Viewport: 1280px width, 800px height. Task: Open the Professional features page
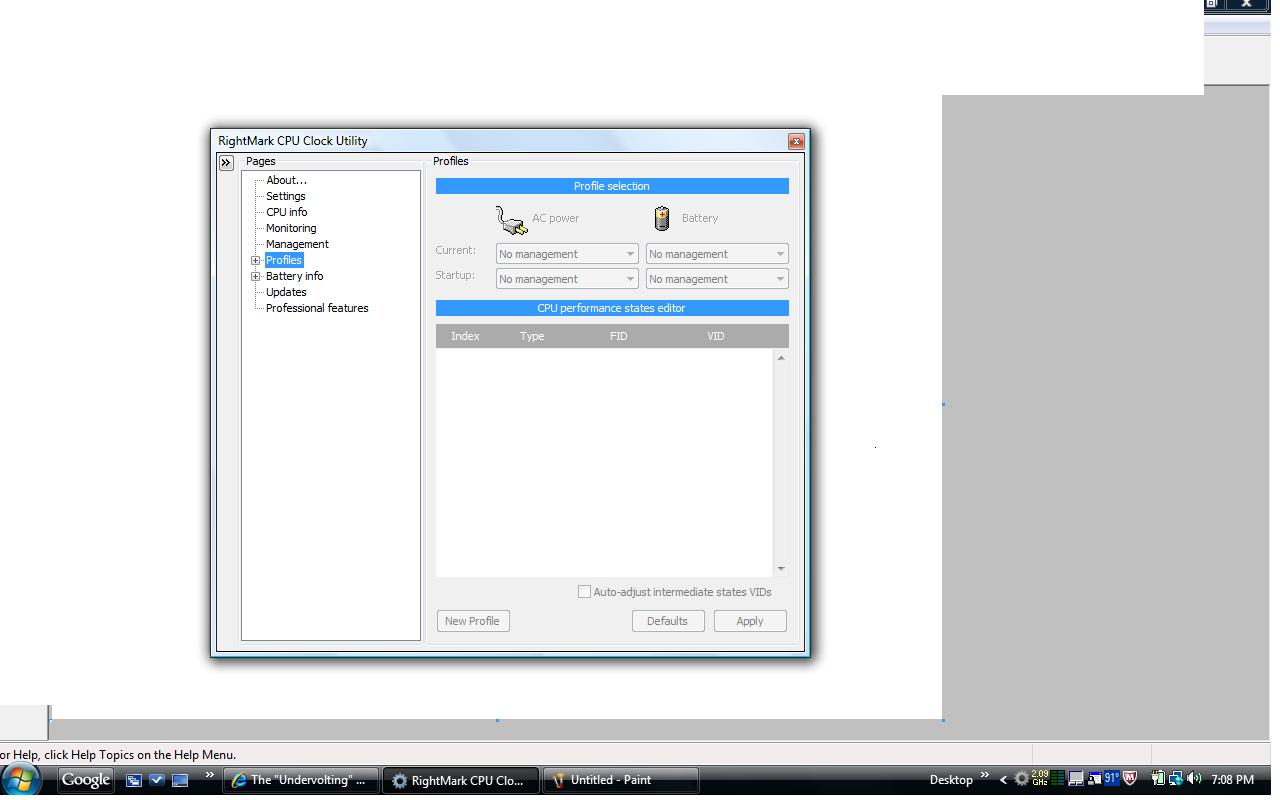(x=317, y=308)
